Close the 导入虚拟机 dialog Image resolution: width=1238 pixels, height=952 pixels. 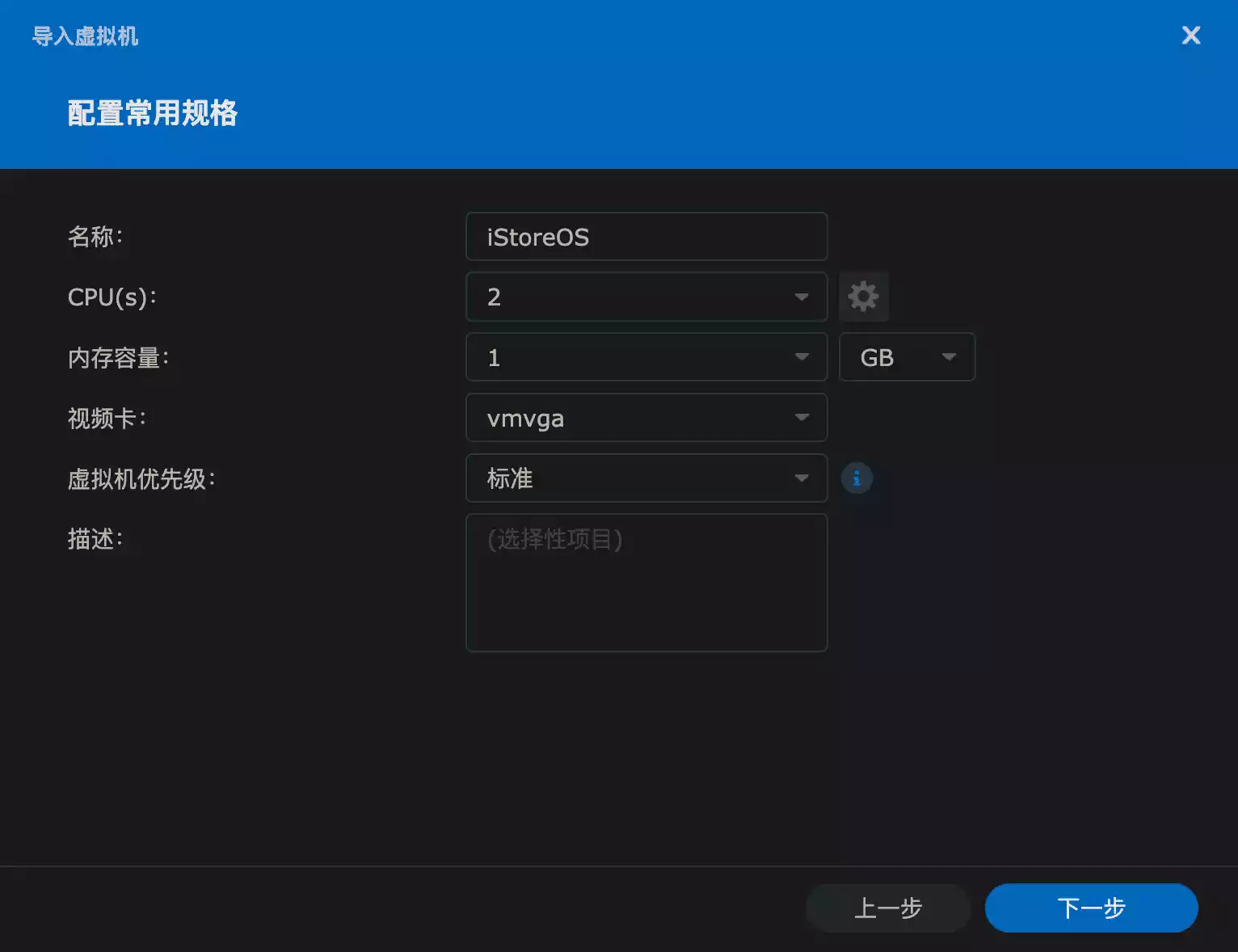[x=1190, y=36]
